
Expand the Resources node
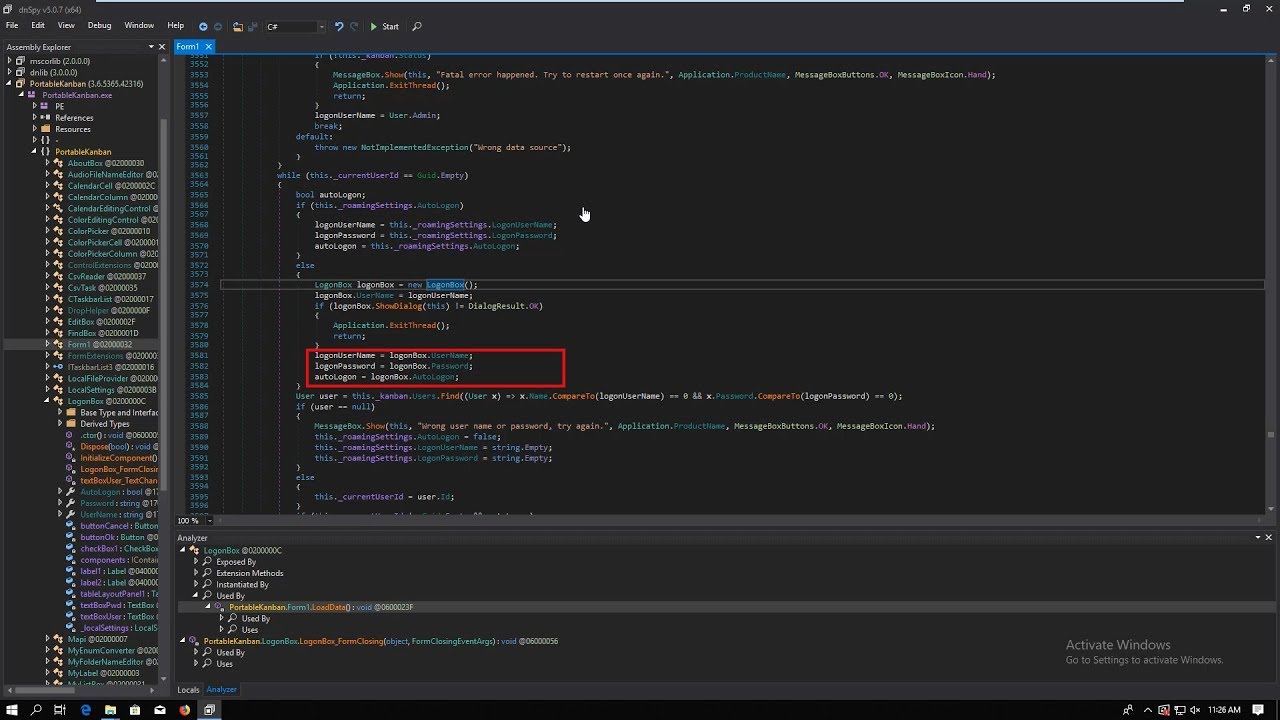pyautogui.click(x=35, y=129)
